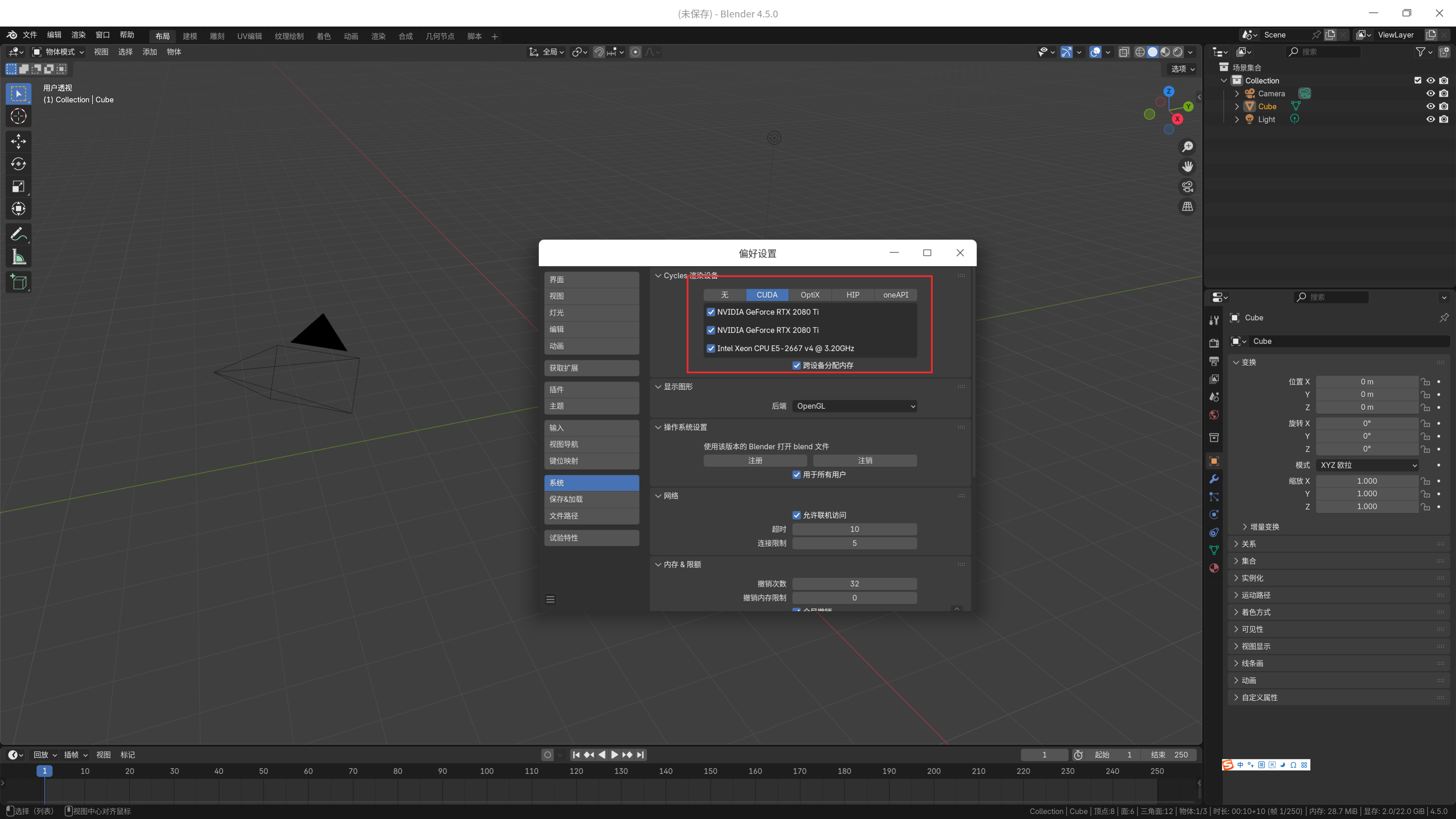Select OptiX render device tab

[x=810, y=295]
